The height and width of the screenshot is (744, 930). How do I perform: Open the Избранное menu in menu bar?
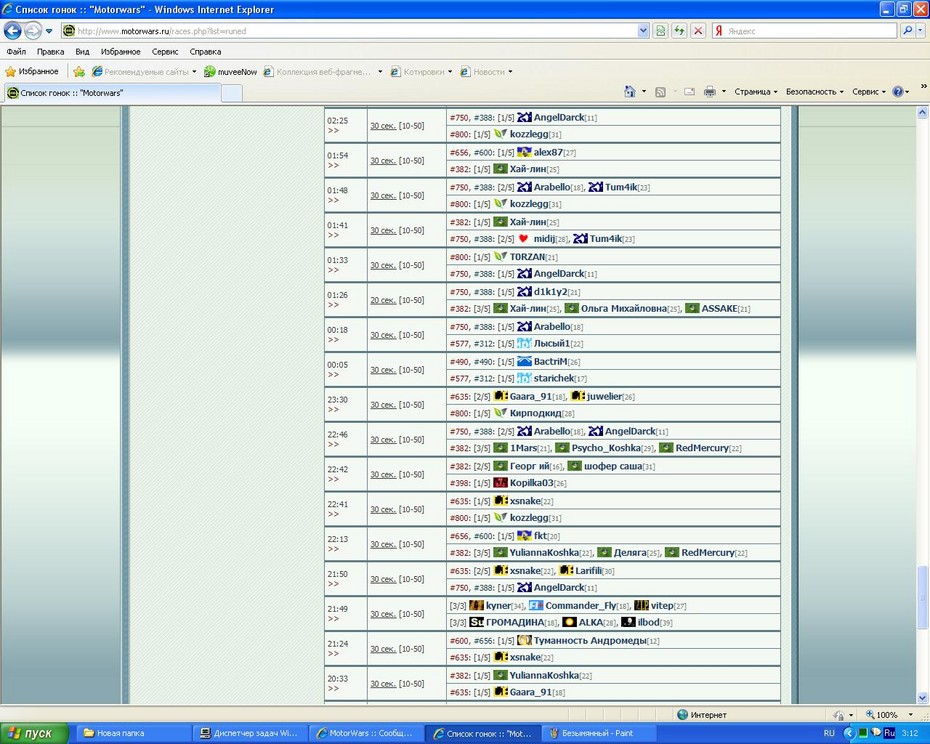120,52
